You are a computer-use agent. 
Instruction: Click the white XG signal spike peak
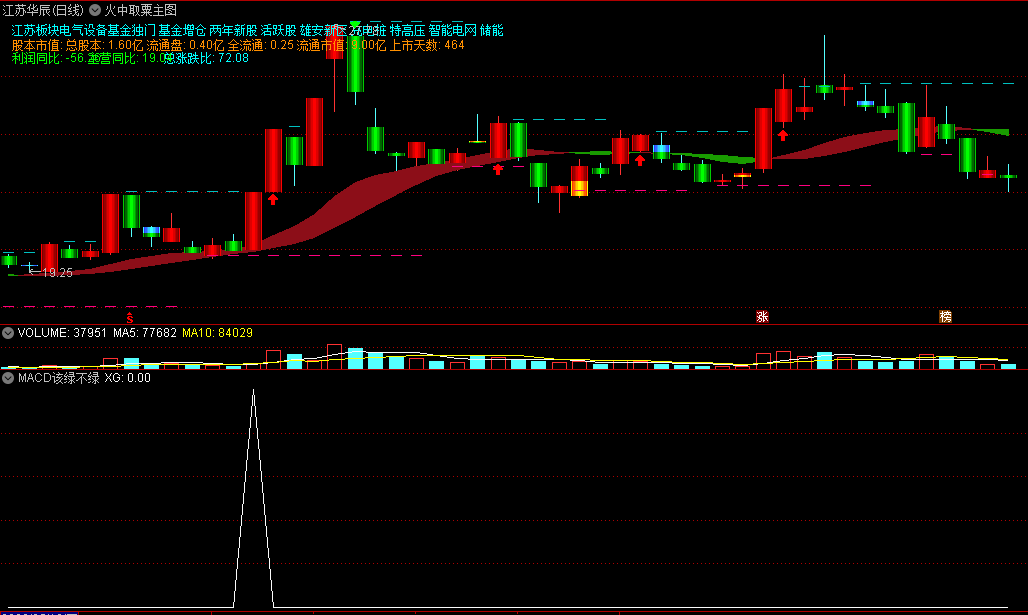click(254, 391)
